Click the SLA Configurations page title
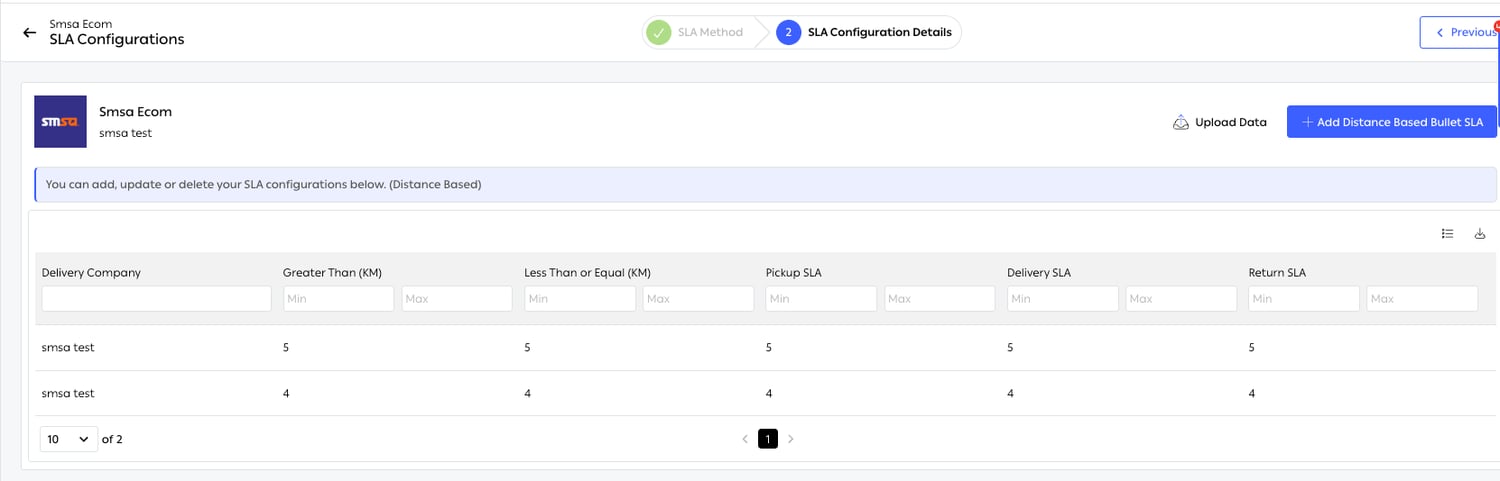The width and height of the screenshot is (1500, 481). 117,40
